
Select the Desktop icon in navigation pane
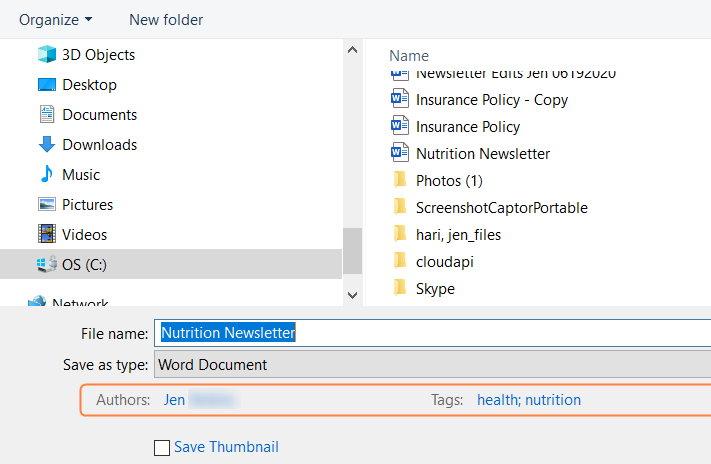46,85
